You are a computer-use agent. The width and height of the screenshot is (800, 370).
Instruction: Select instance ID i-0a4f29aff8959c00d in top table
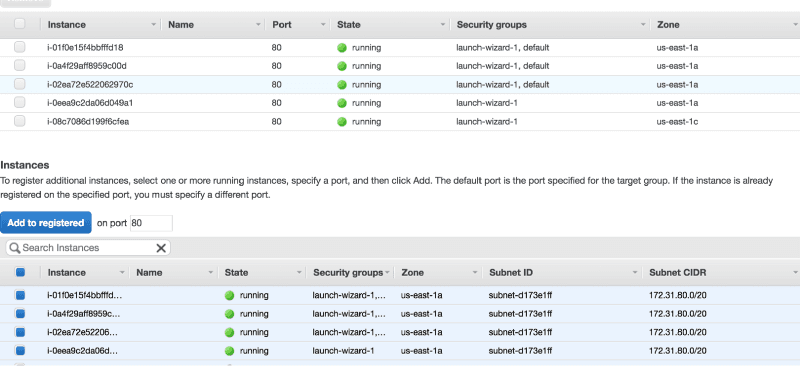tap(87, 66)
